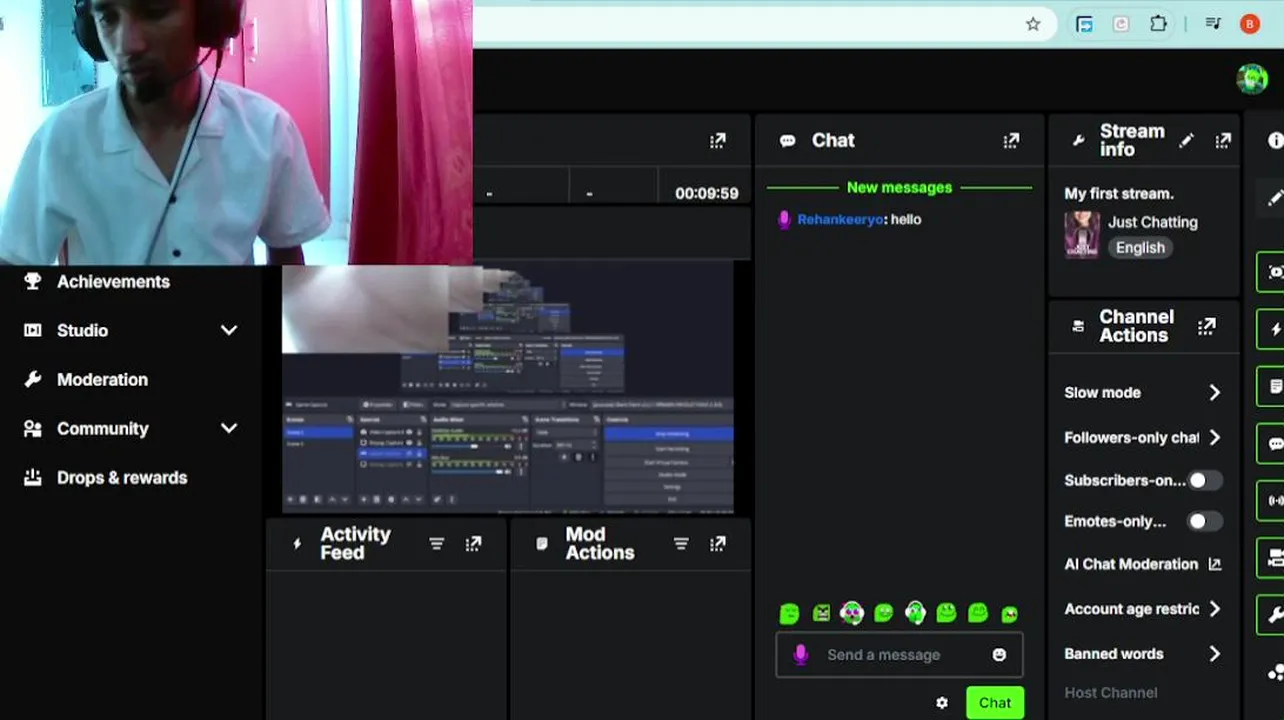Pop out the Activity Feed panel
Image resolution: width=1284 pixels, height=720 pixels.
[473, 544]
